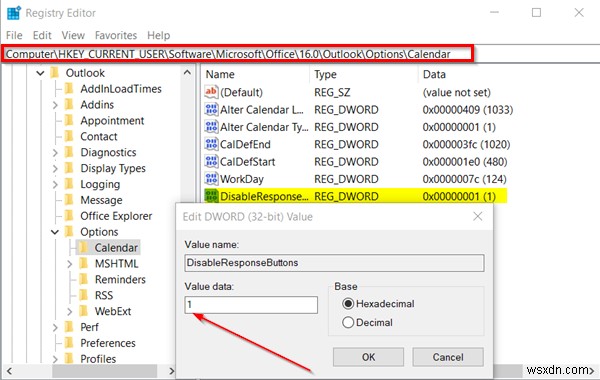This screenshot has width=600, height=380.
Task: Open the File menu
Action: click(x=14, y=35)
